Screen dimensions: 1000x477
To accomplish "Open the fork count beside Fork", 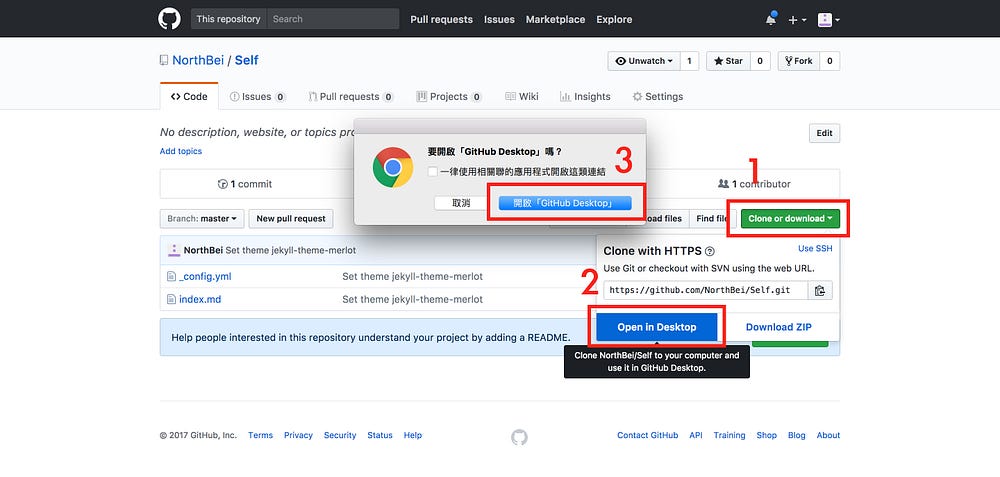I will (x=830, y=61).
